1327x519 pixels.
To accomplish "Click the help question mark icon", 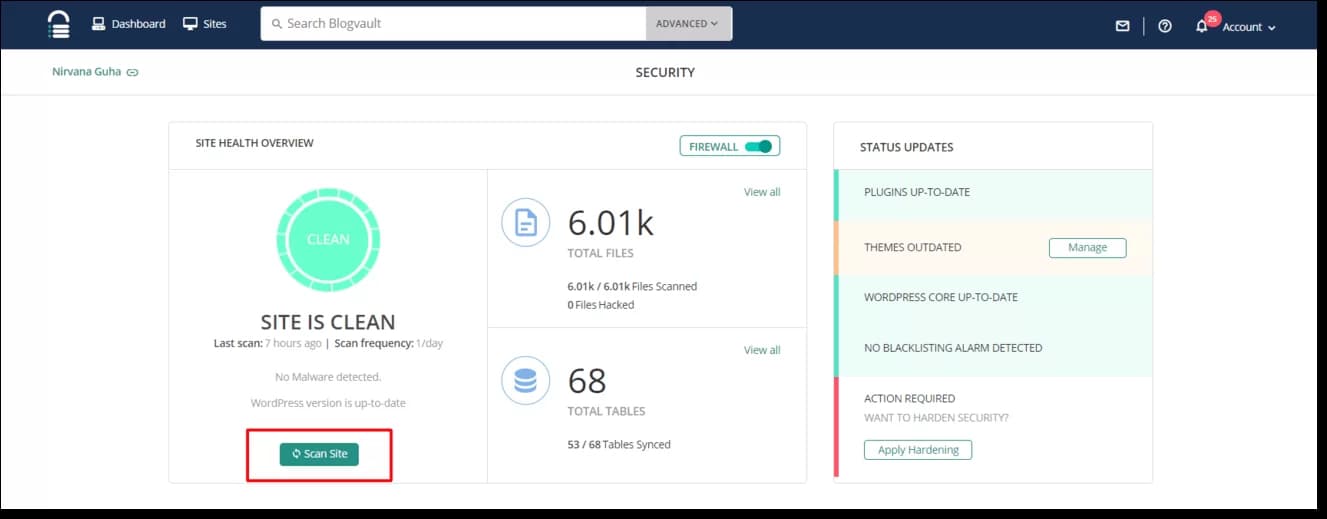I will [x=1165, y=26].
